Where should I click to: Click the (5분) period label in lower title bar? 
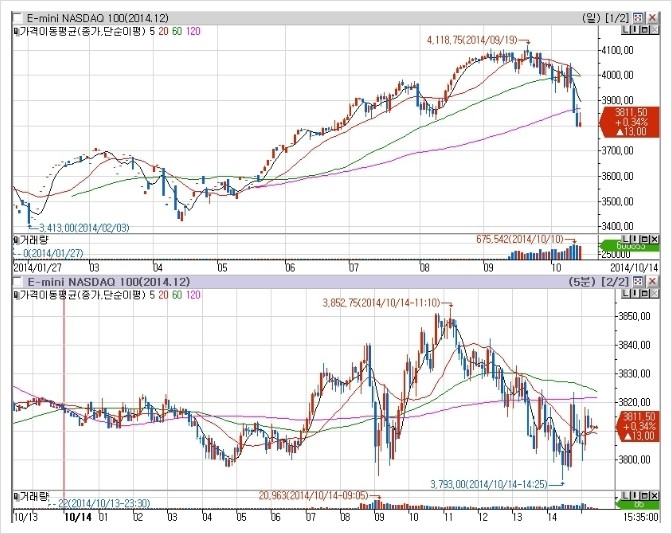[582, 282]
